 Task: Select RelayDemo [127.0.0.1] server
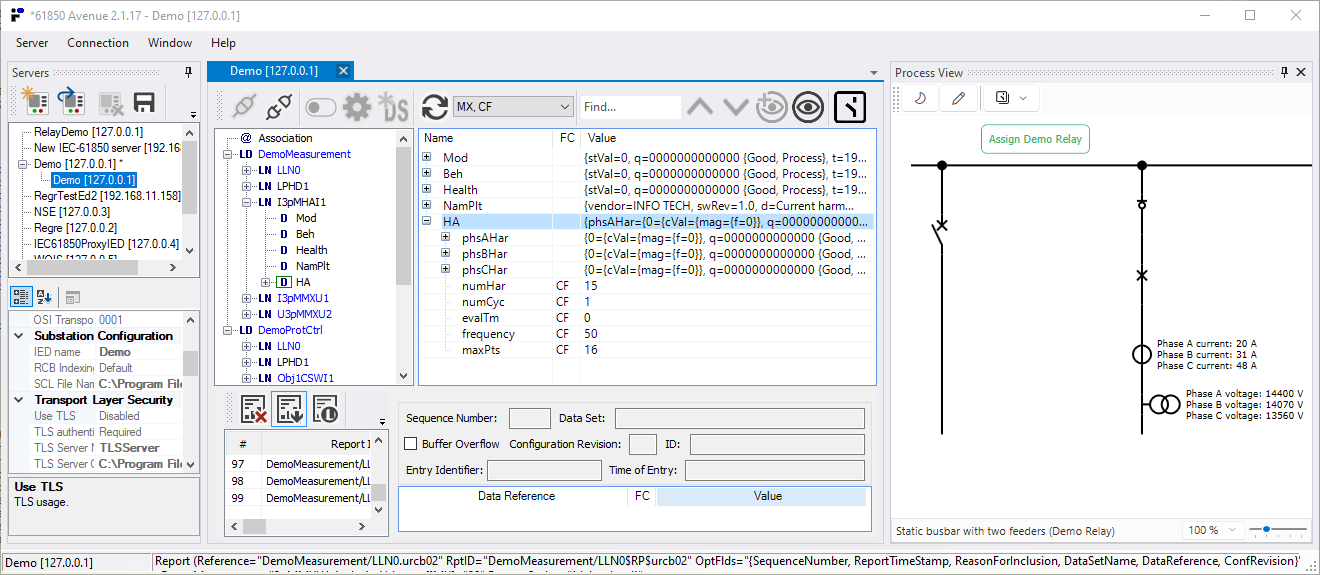click(88, 132)
